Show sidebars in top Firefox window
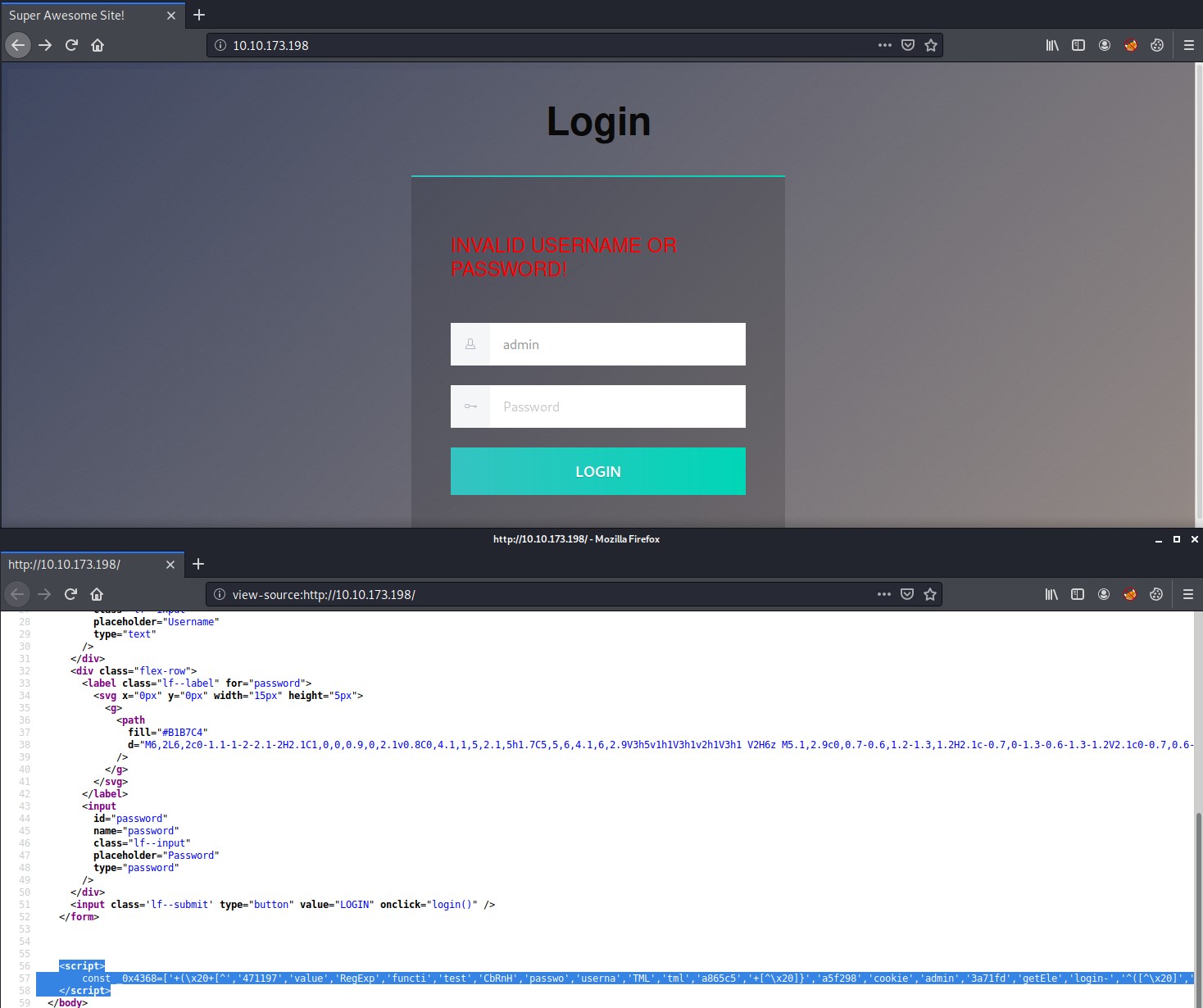Image resolution: width=1203 pixels, height=1008 pixels. coord(1078,45)
